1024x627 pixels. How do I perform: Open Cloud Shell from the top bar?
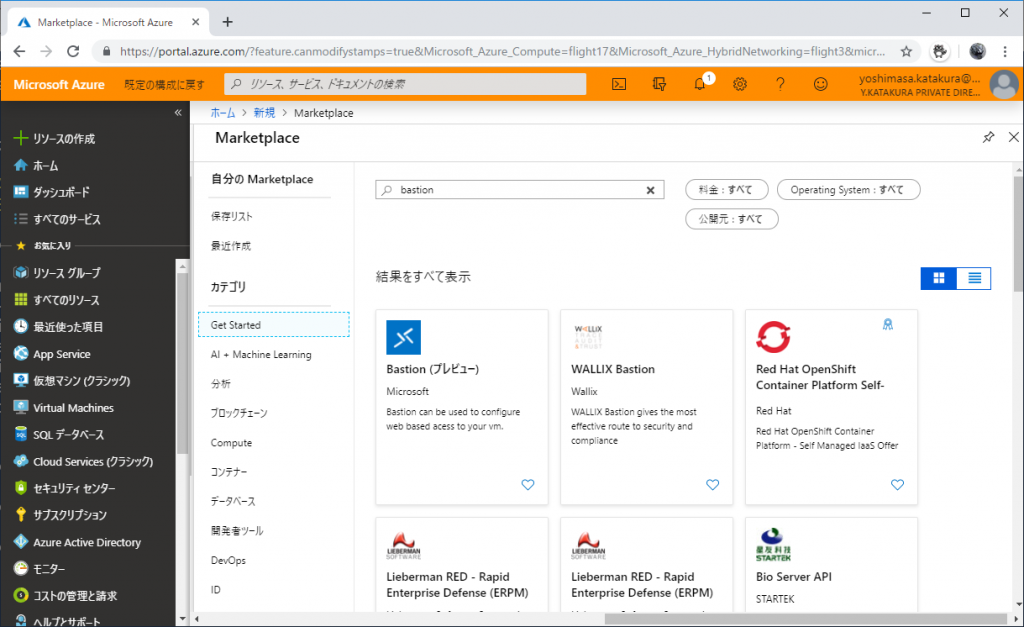point(618,84)
